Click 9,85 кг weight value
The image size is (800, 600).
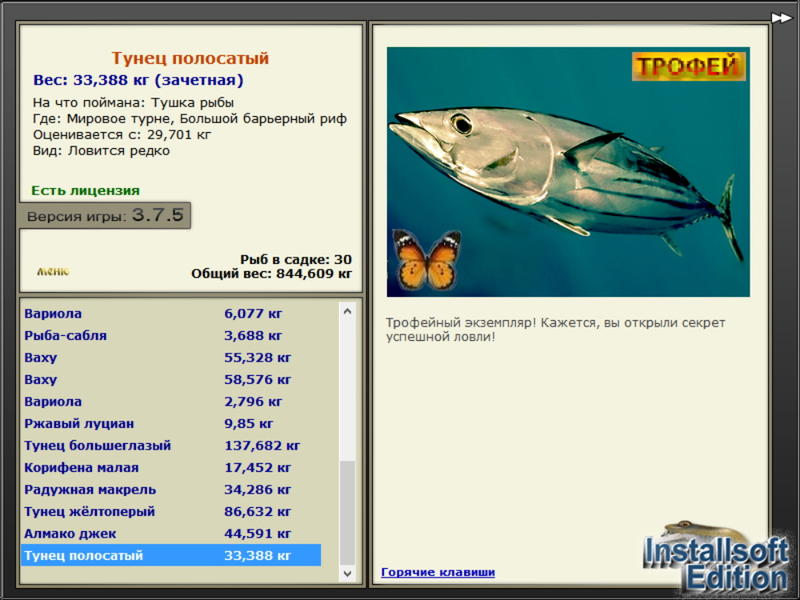[x=248, y=423]
